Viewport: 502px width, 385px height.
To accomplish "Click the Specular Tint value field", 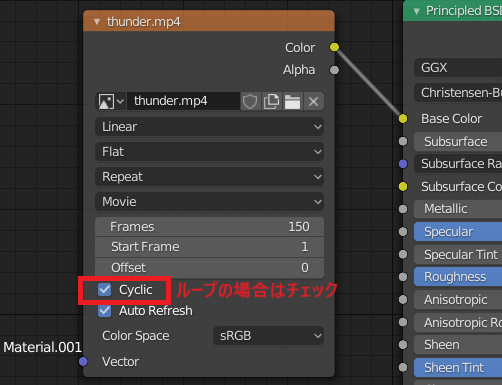I will [458, 254].
